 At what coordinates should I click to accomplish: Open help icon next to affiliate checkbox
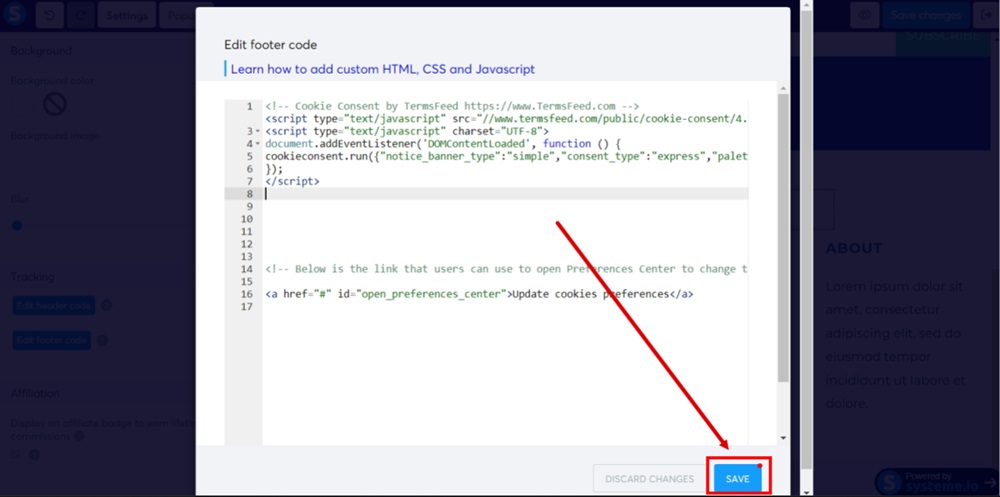[34, 455]
